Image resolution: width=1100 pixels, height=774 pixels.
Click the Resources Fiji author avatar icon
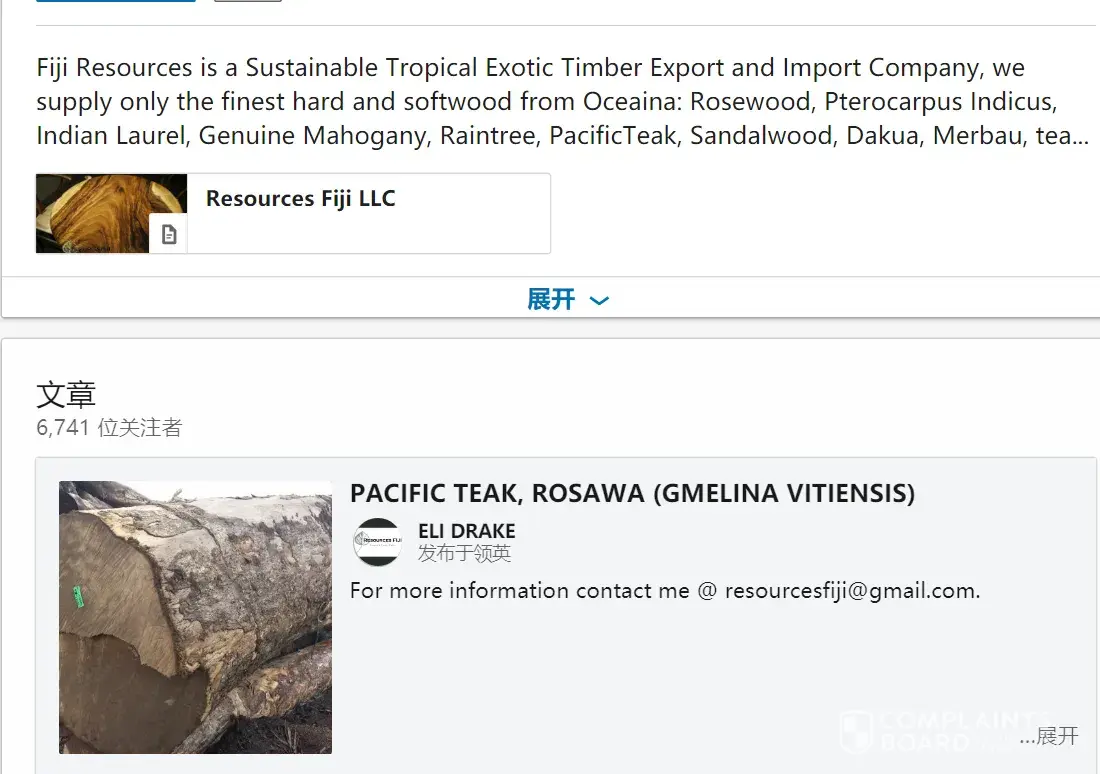pyautogui.click(x=377, y=541)
